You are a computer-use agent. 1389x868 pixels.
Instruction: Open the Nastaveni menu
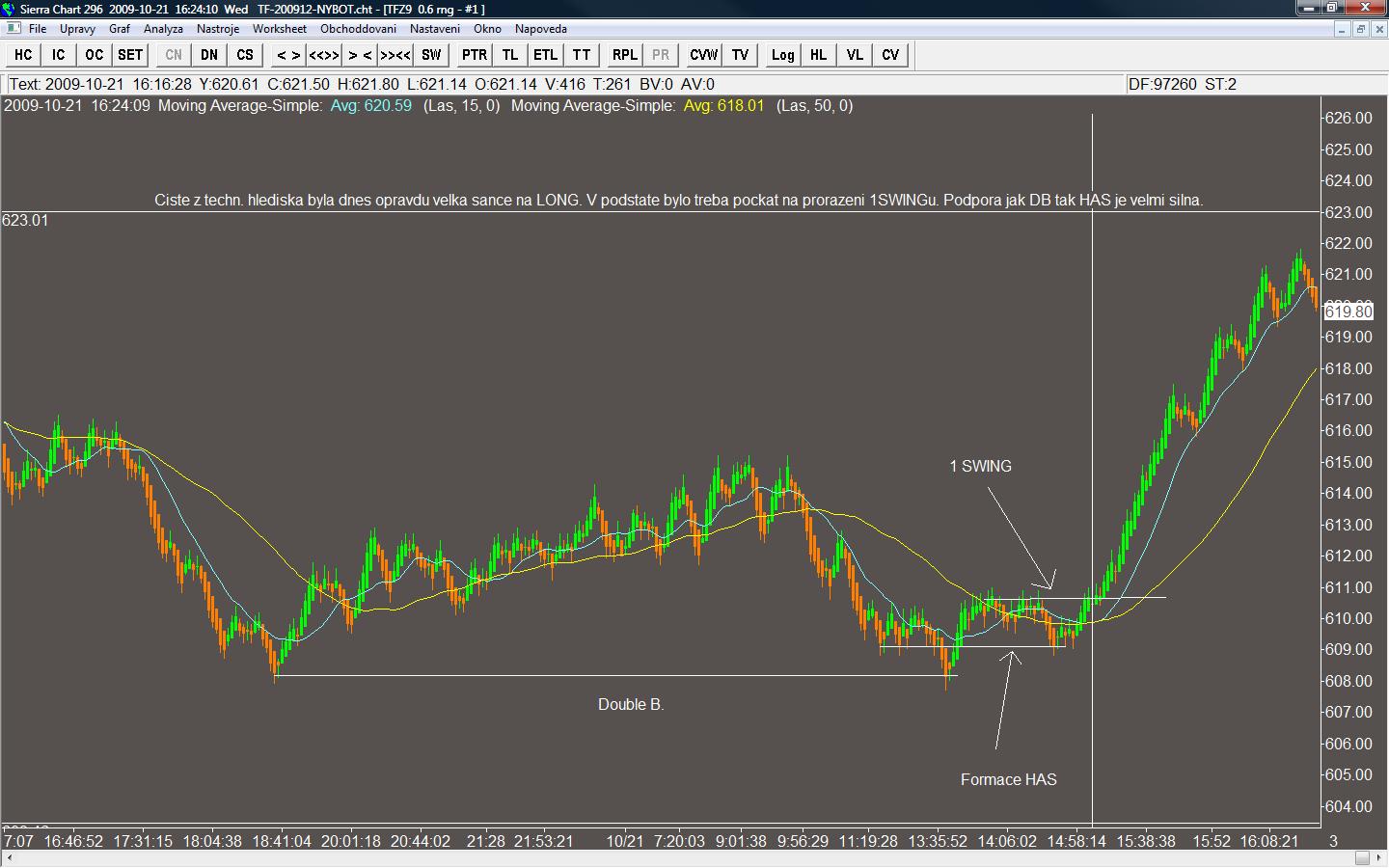tap(435, 29)
